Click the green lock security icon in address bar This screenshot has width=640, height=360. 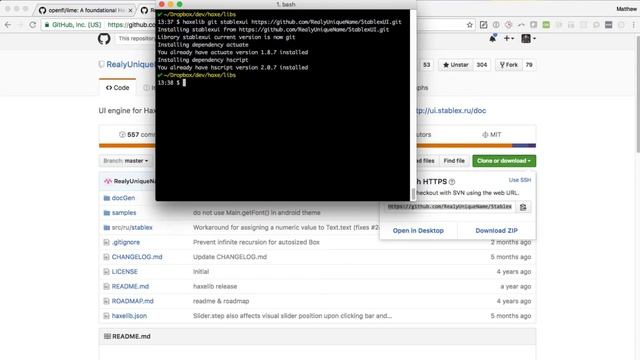coord(47,25)
